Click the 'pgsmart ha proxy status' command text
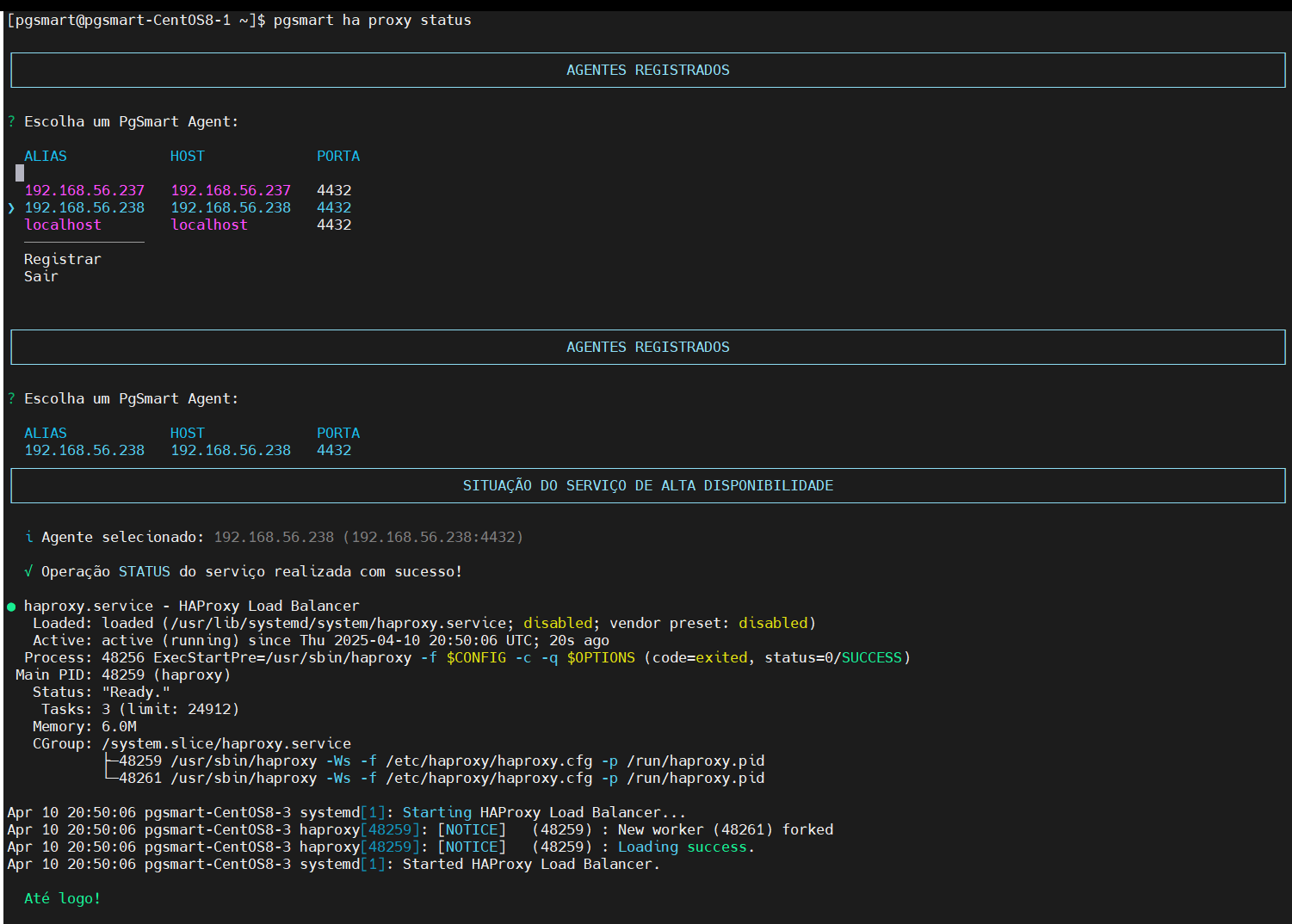 (x=373, y=20)
